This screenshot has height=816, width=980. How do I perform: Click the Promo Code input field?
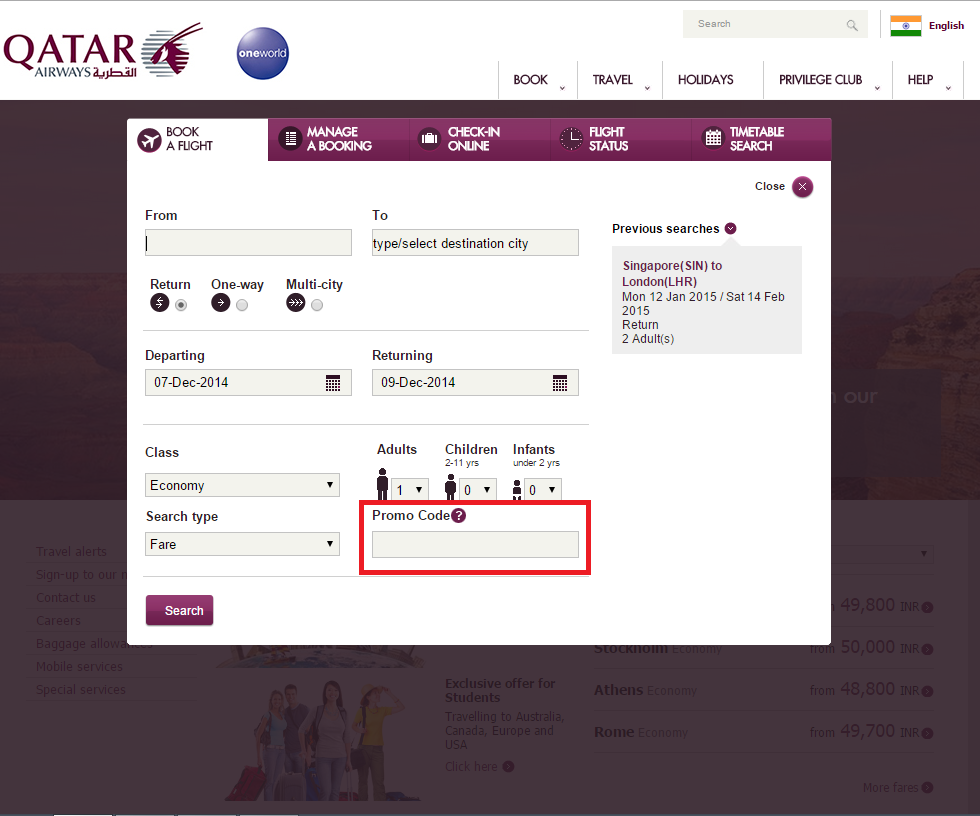click(x=475, y=544)
